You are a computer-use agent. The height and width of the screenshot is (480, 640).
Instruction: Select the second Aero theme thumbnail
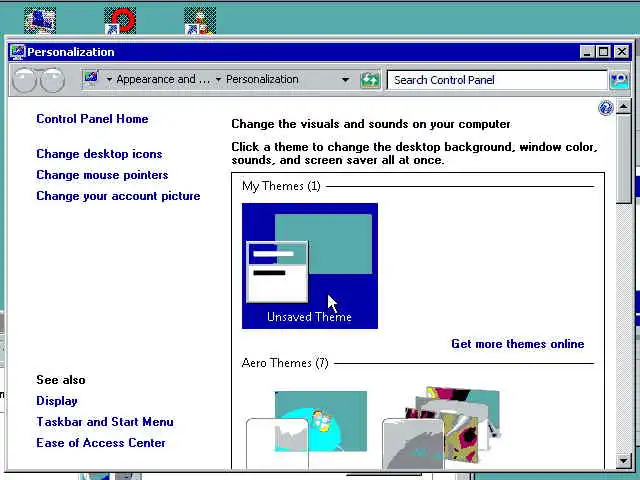click(441, 427)
